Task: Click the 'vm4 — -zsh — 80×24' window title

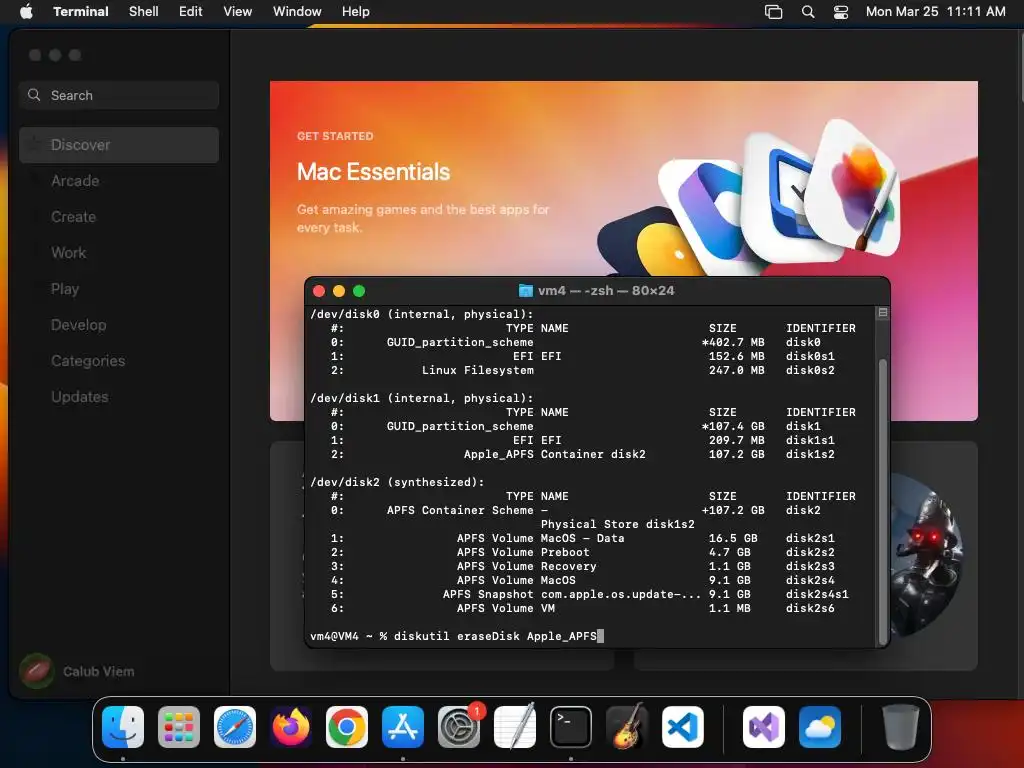Action: click(606, 291)
